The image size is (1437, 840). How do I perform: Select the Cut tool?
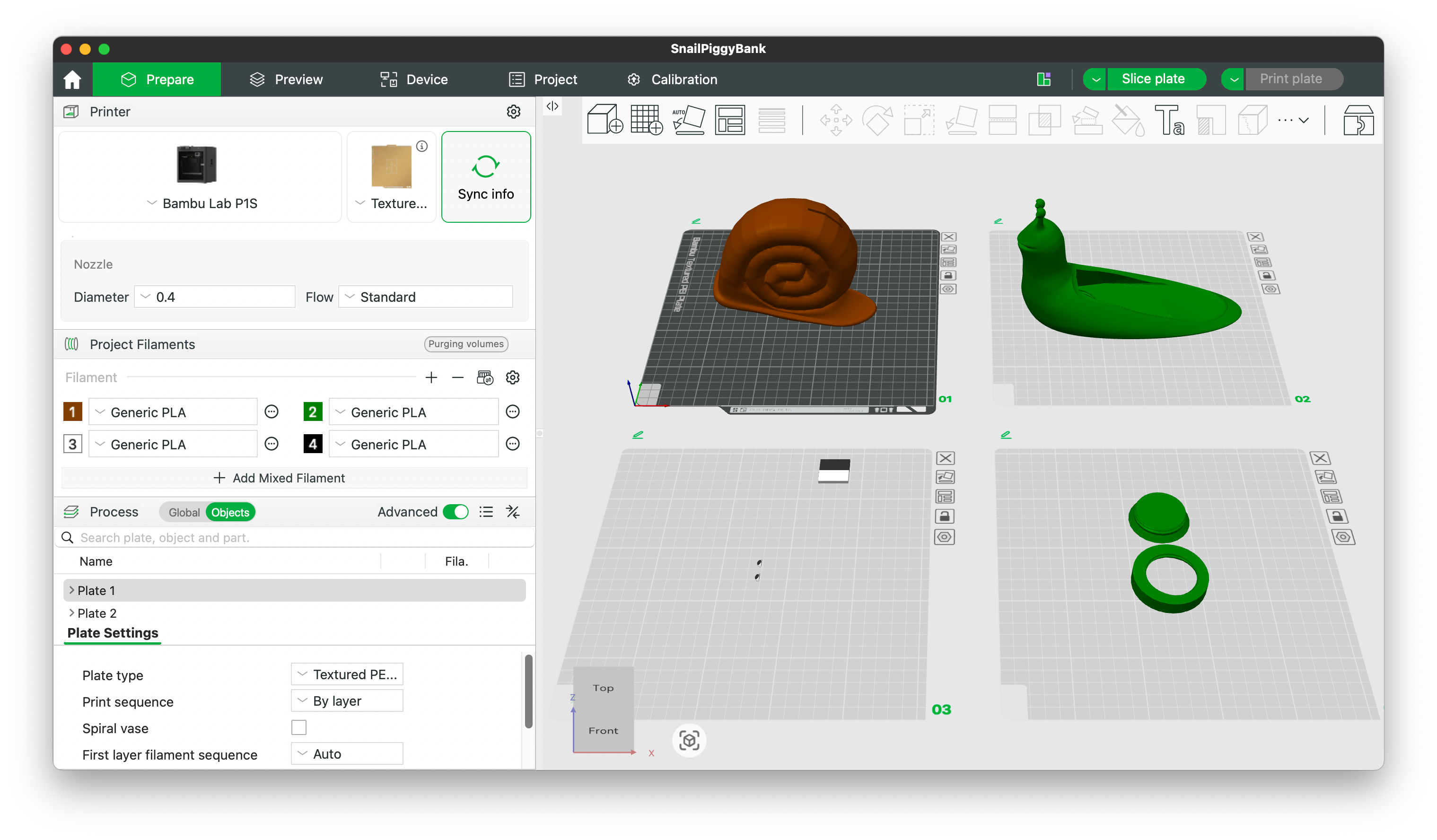click(1003, 120)
